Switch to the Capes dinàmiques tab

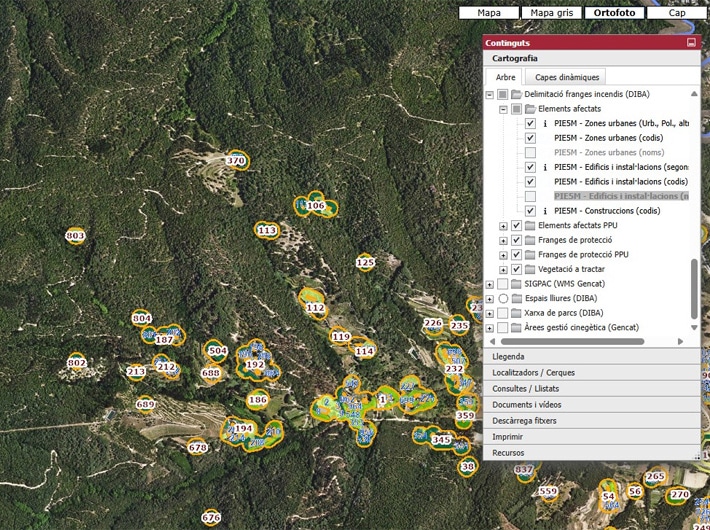(567, 77)
